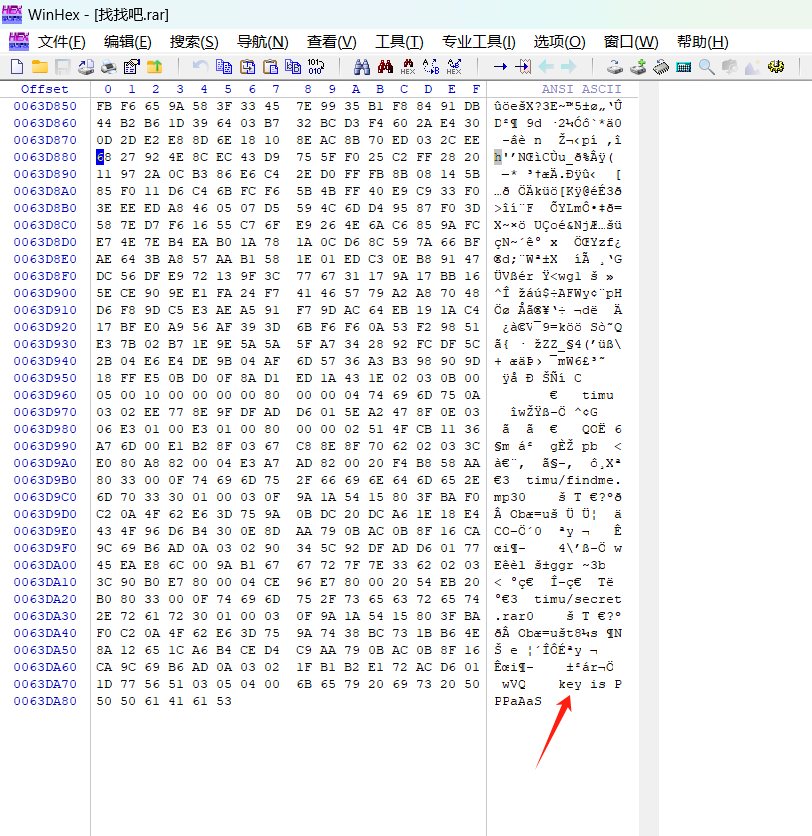Screen dimensions: 812x836
Task: Open the file Properties icon
Action: [x=131, y=67]
